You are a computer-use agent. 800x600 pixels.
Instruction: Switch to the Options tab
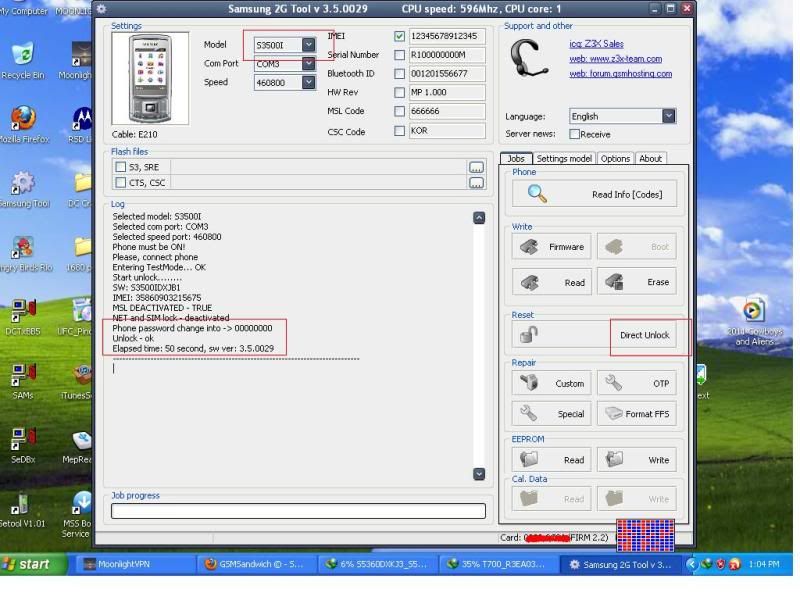(x=615, y=159)
